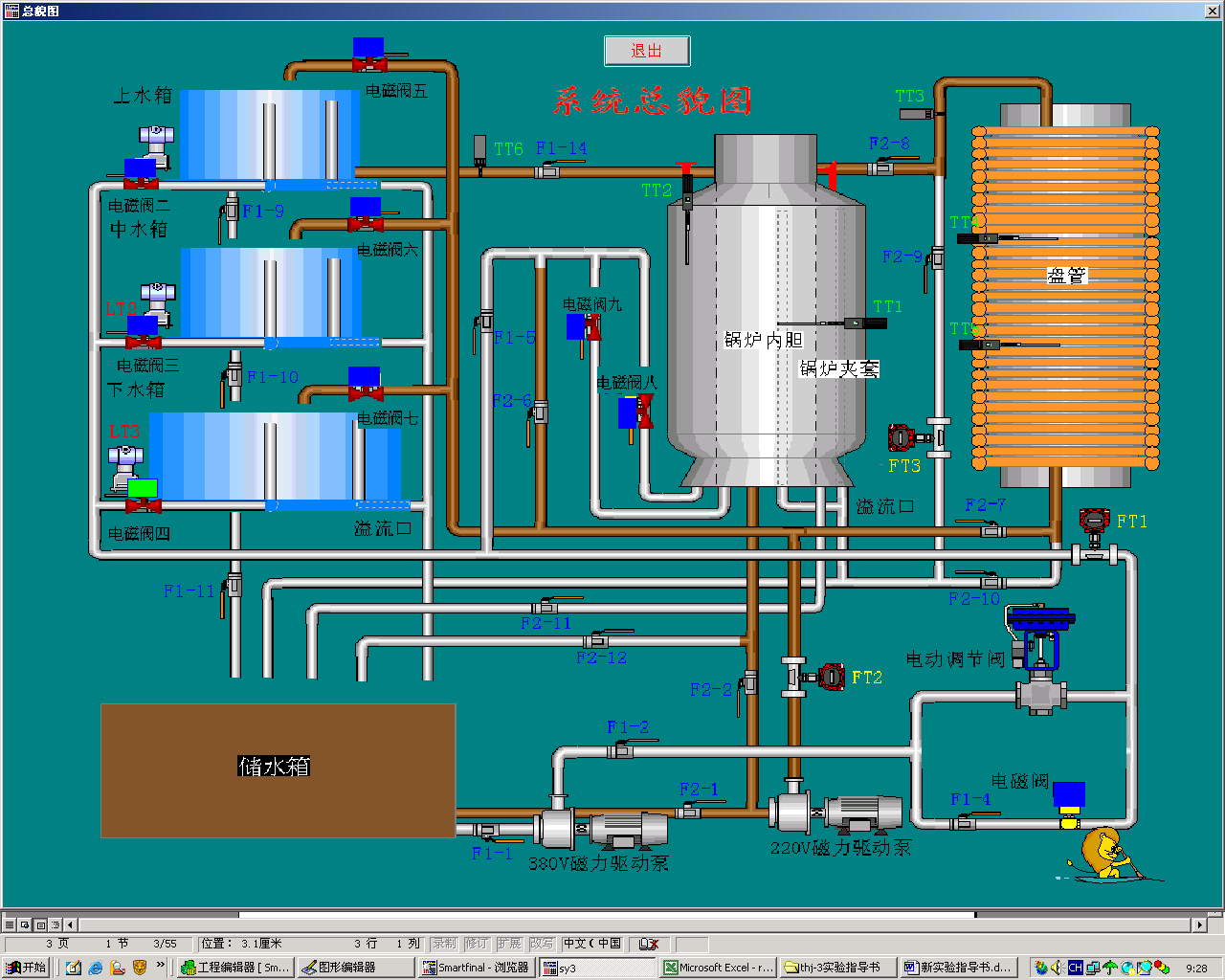Select the 380V magnetic drive pump

pos(601,829)
